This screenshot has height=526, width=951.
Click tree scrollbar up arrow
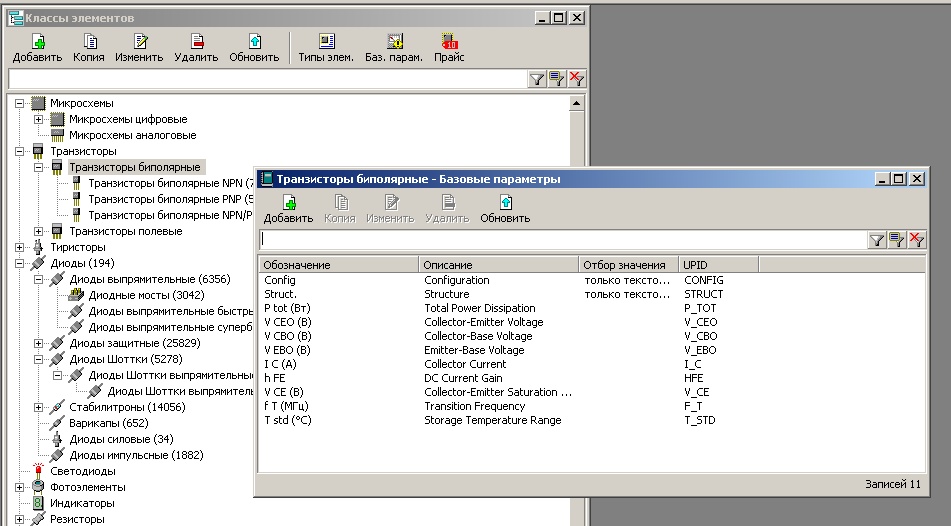(576, 104)
